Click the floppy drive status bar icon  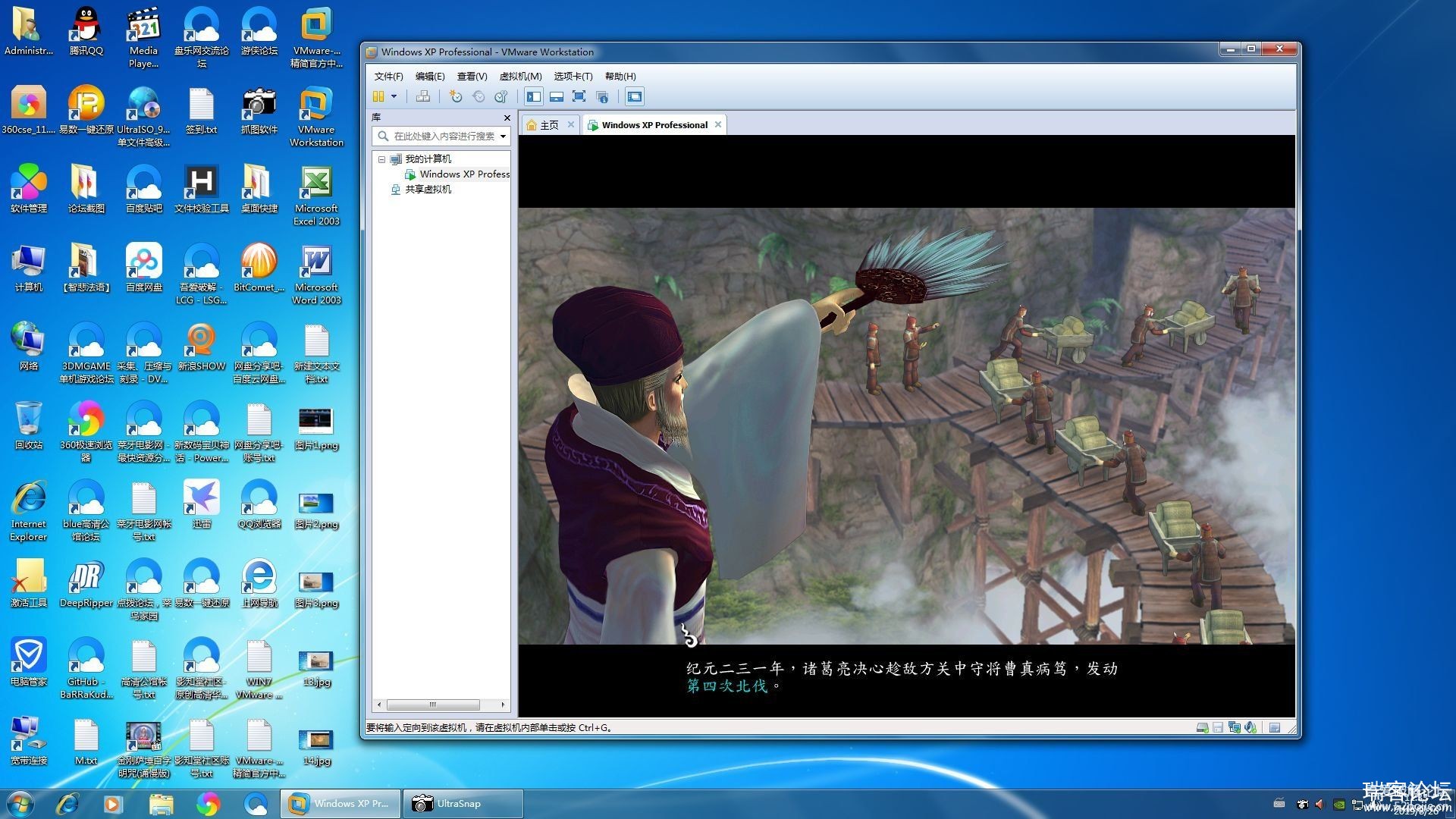pyautogui.click(x=1218, y=728)
